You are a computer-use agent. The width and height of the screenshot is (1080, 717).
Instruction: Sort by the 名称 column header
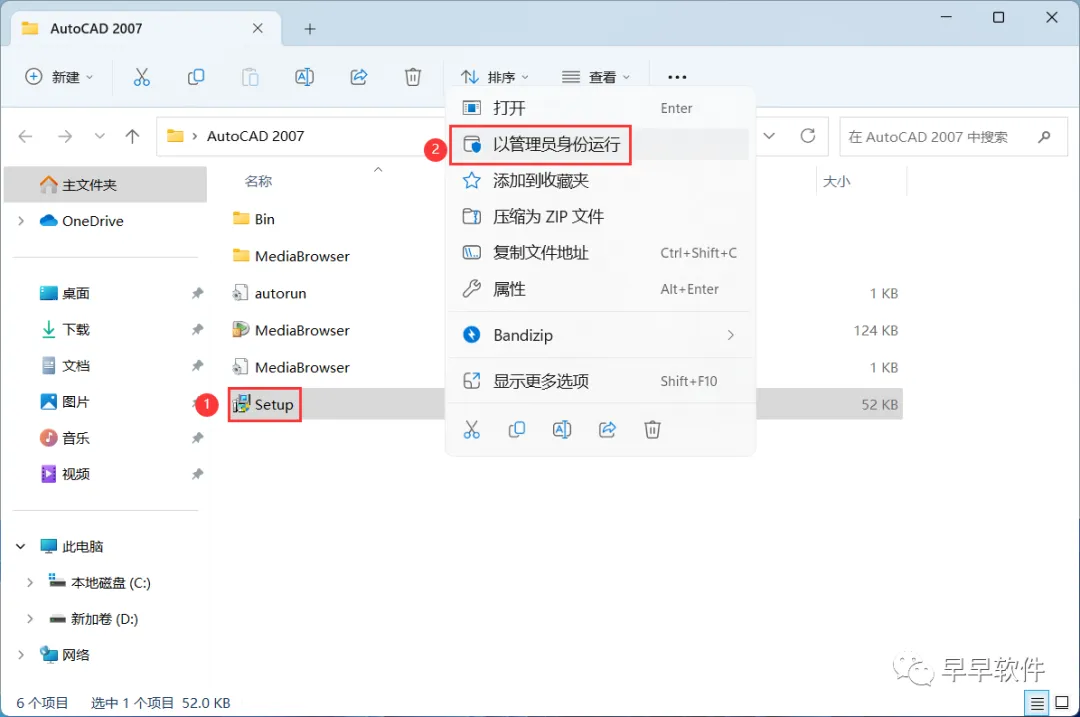258,181
